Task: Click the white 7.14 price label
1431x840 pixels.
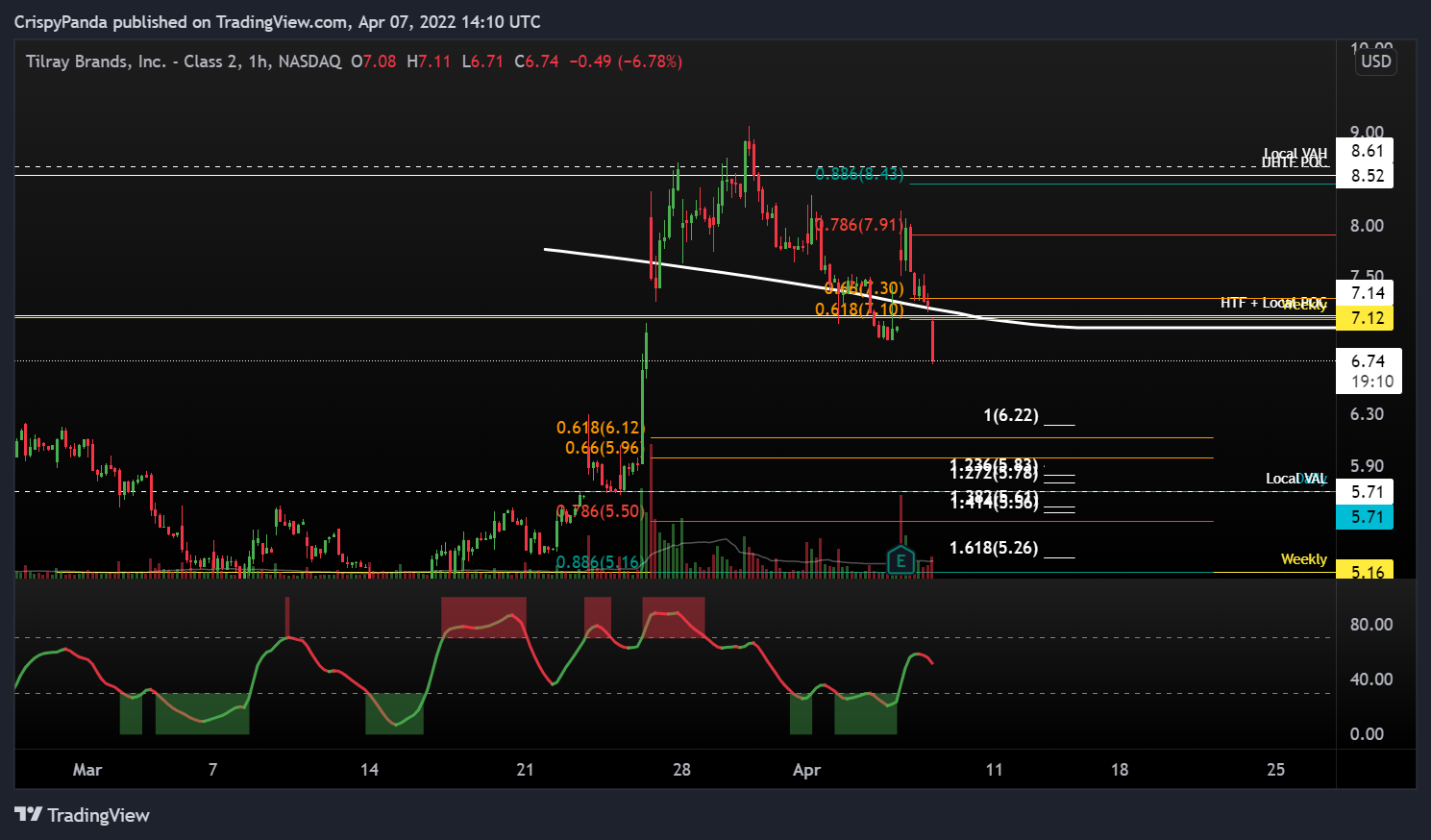Action: (1367, 293)
